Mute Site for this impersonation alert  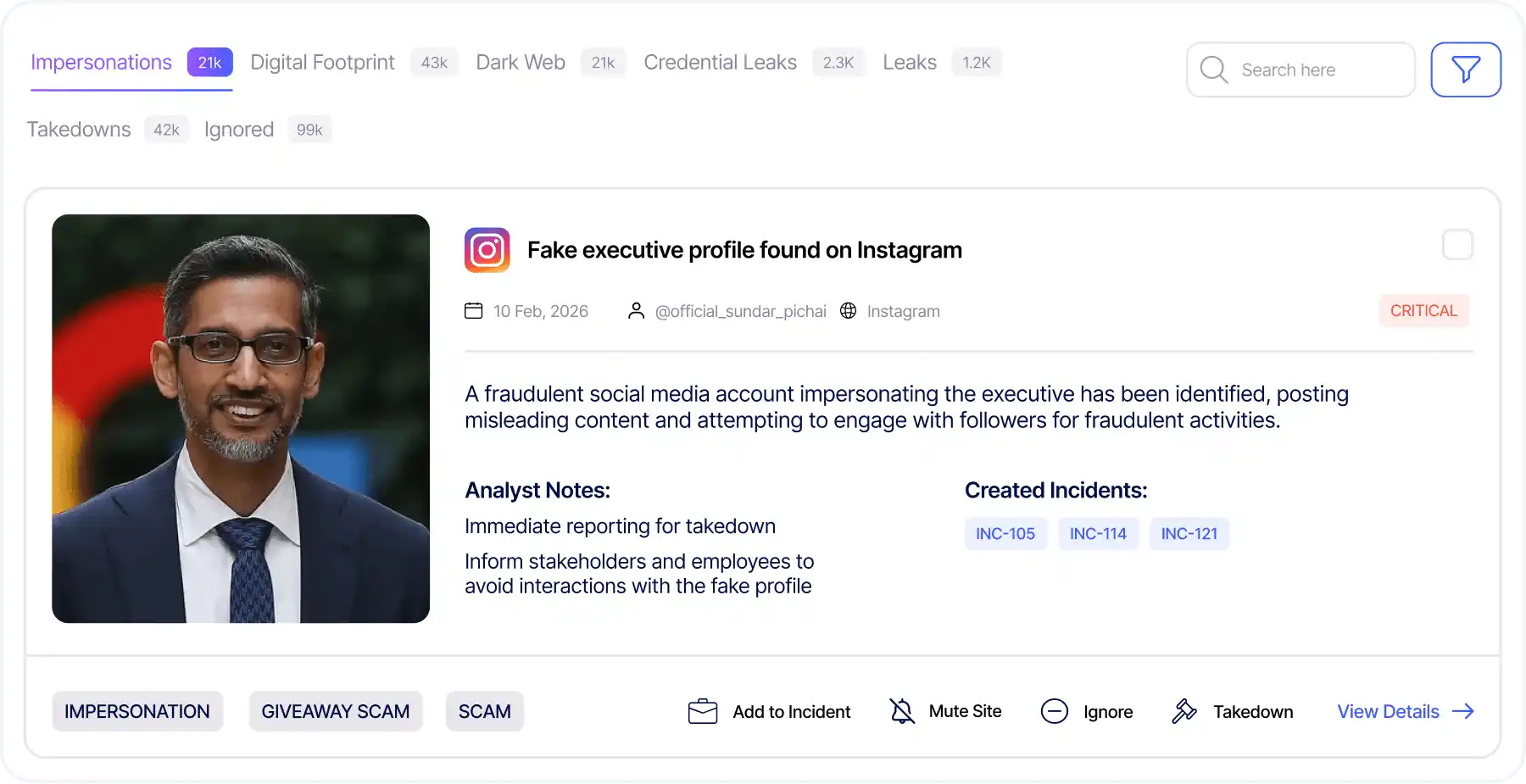tap(965, 711)
